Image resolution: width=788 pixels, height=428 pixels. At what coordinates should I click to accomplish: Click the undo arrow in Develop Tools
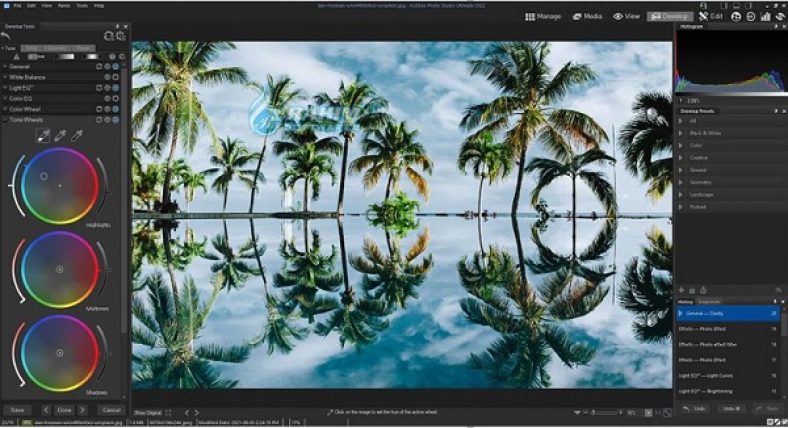(6, 36)
